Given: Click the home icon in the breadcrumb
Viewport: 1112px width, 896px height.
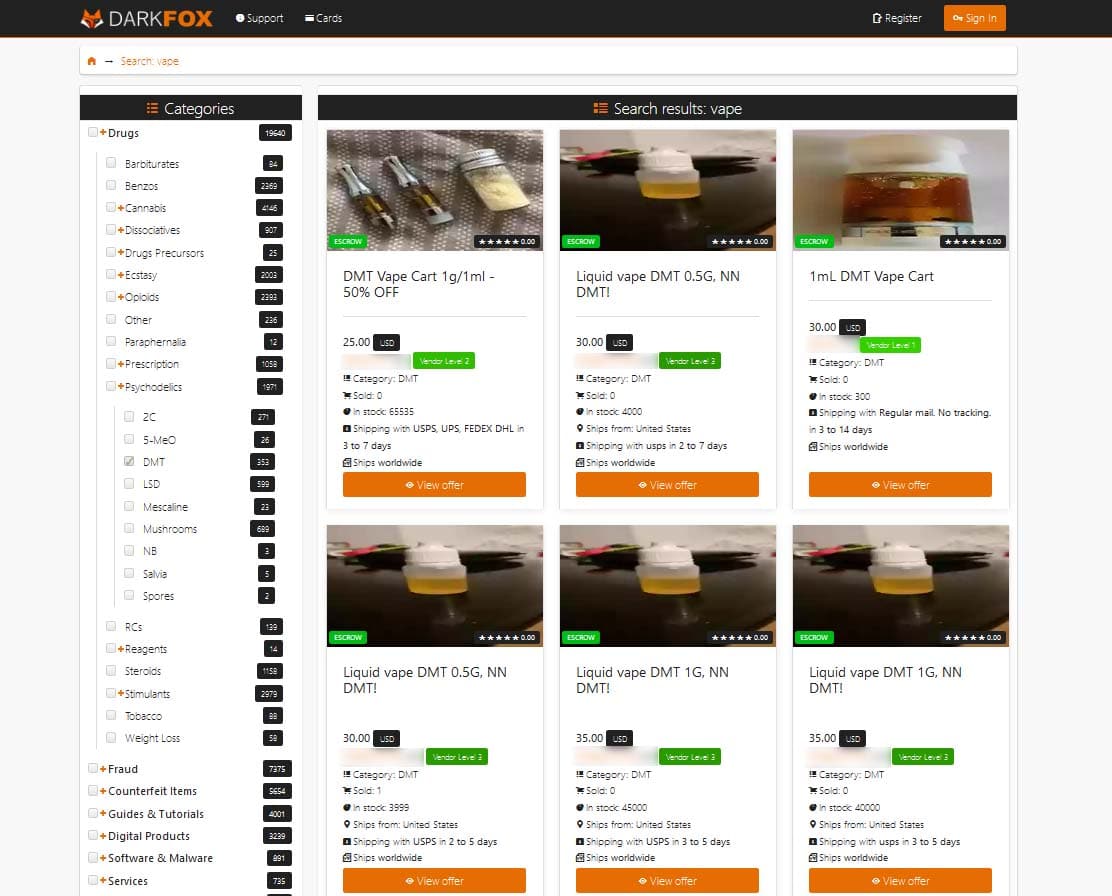Looking at the screenshot, I should tap(92, 61).
